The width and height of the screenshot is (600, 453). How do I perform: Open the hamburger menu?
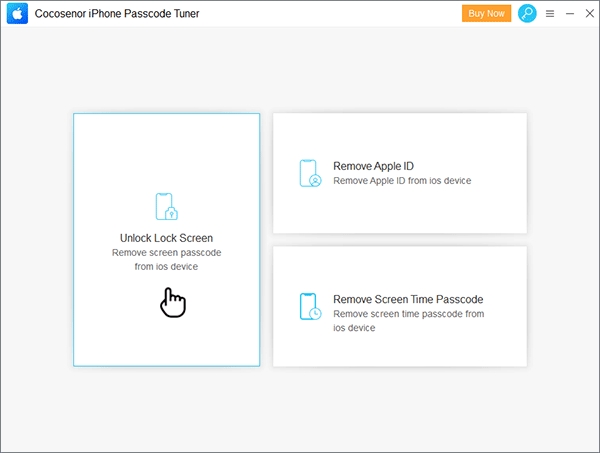tap(550, 14)
